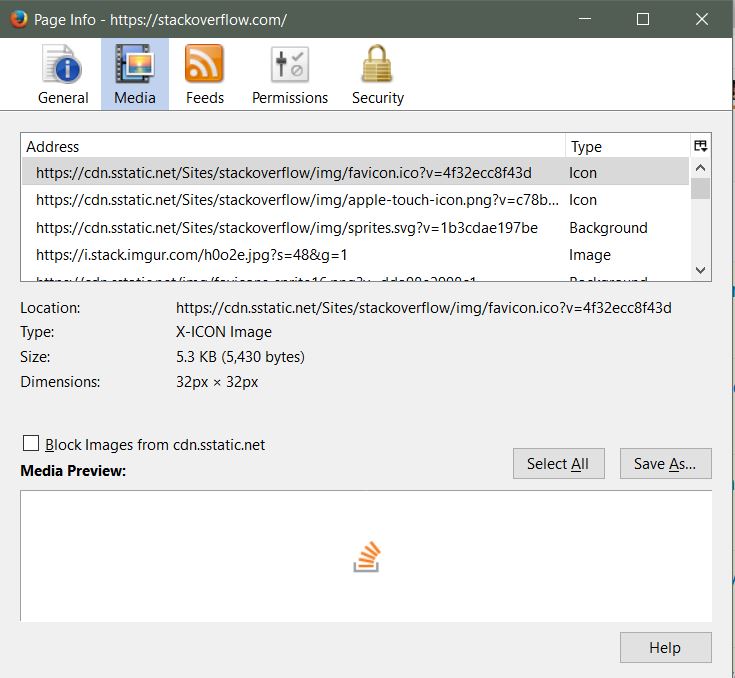This screenshot has width=735, height=678.
Task: Sort list by Address column header
Action: coord(293,146)
